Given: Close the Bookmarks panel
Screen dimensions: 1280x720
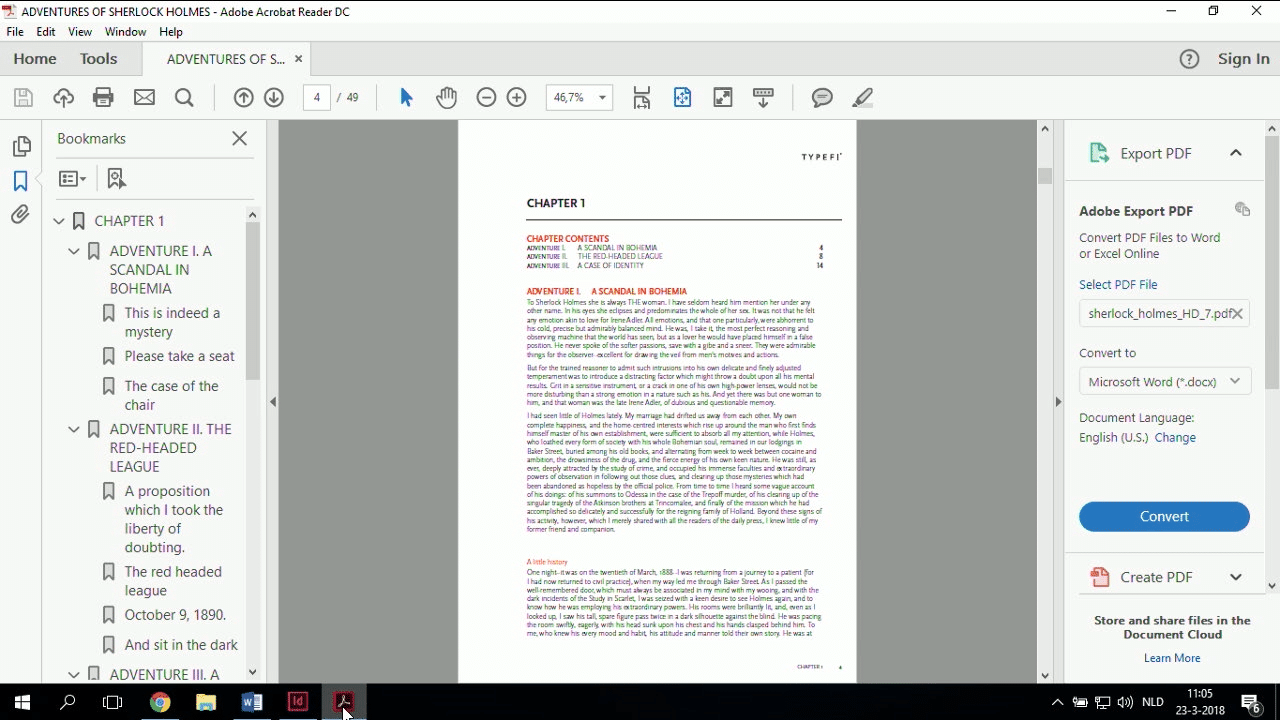Looking at the screenshot, I should click(240, 139).
